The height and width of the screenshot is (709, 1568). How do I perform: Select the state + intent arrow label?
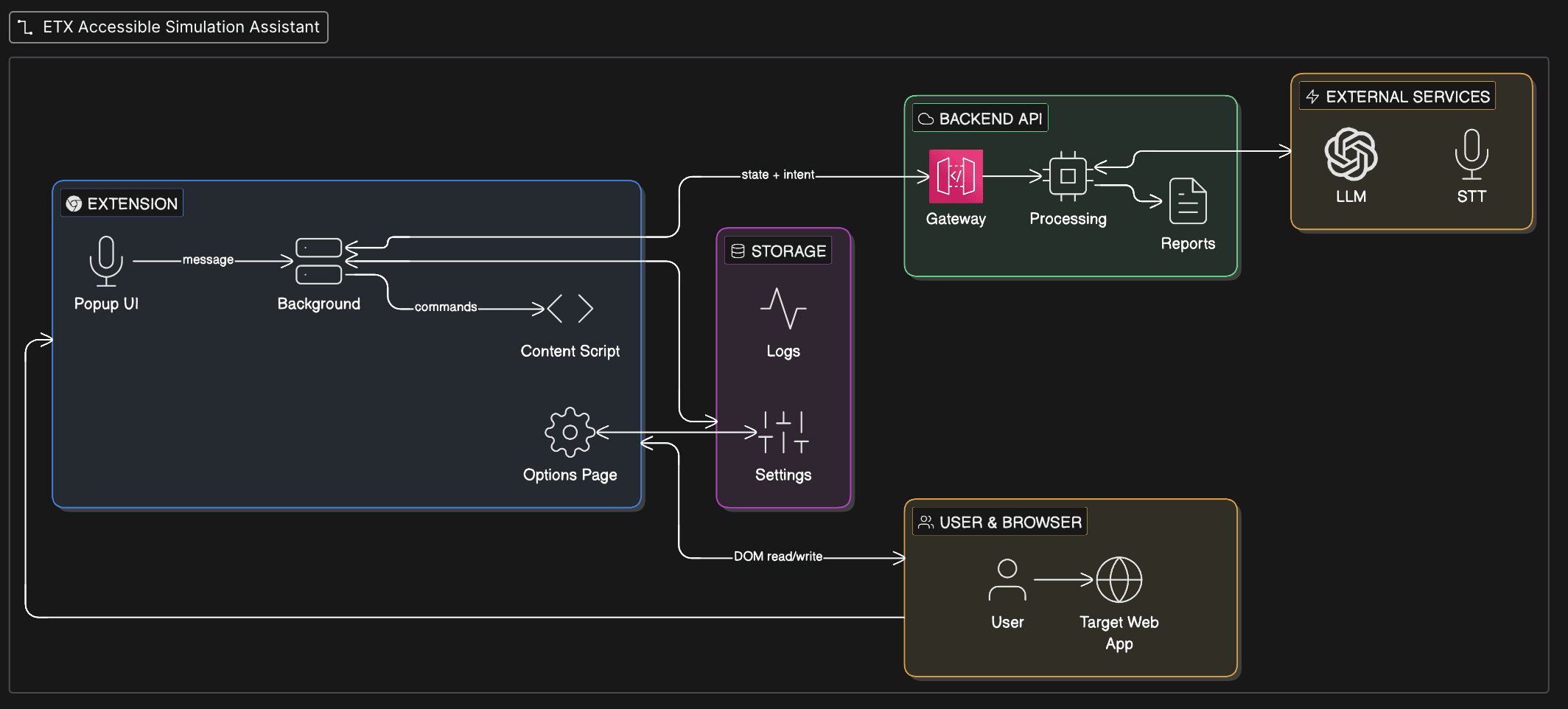778,175
